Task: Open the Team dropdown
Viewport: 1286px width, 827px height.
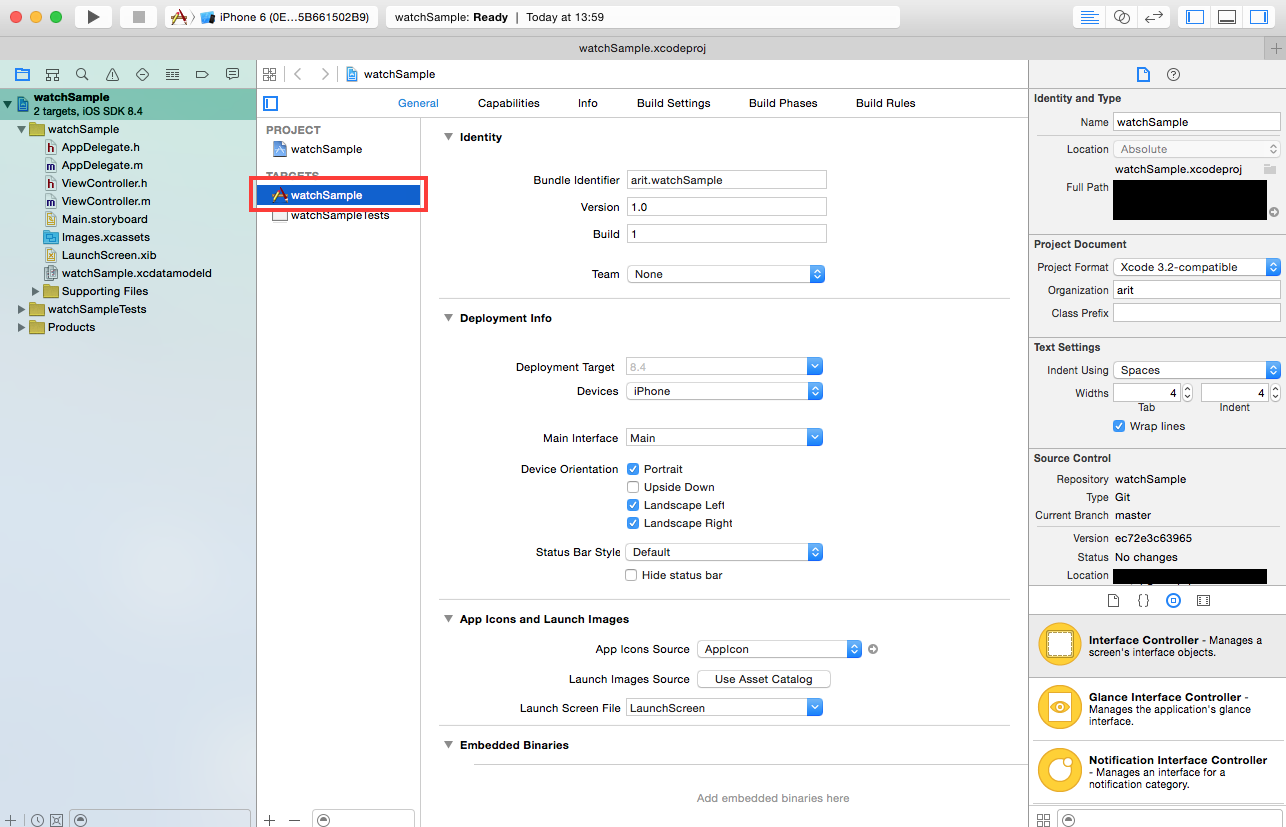Action: click(x=725, y=274)
